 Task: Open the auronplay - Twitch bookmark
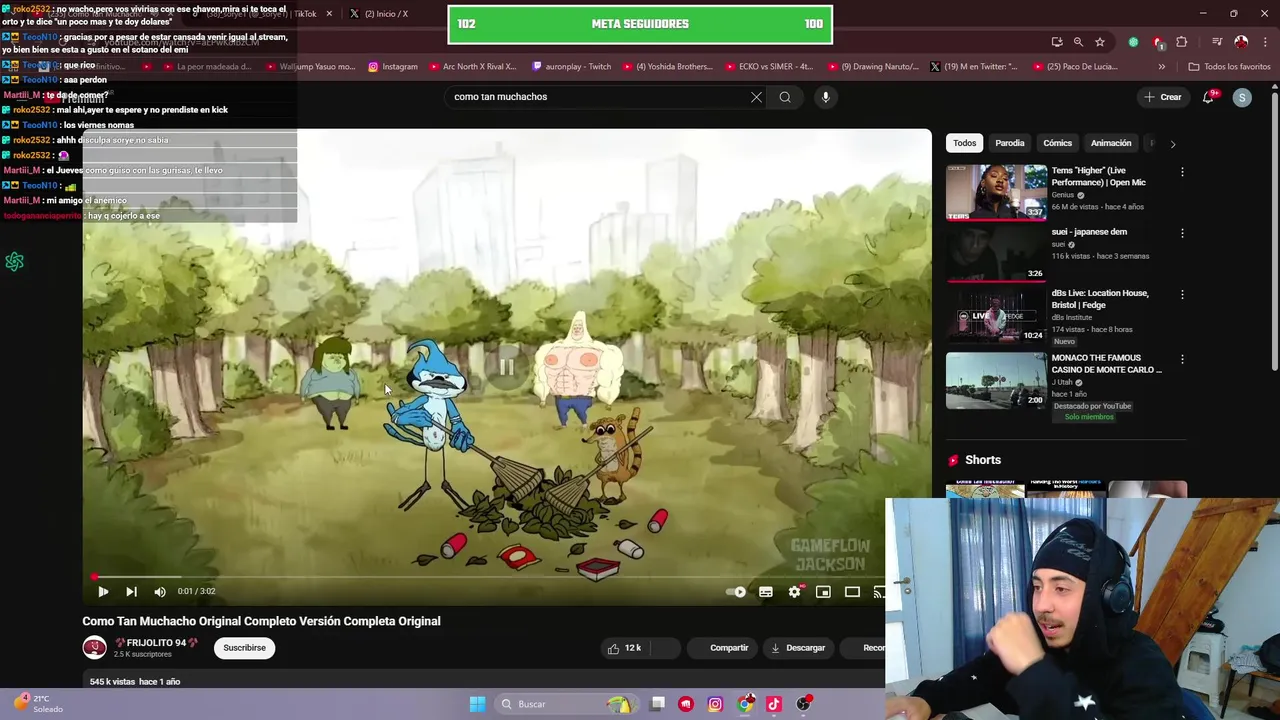(x=571, y=67)
